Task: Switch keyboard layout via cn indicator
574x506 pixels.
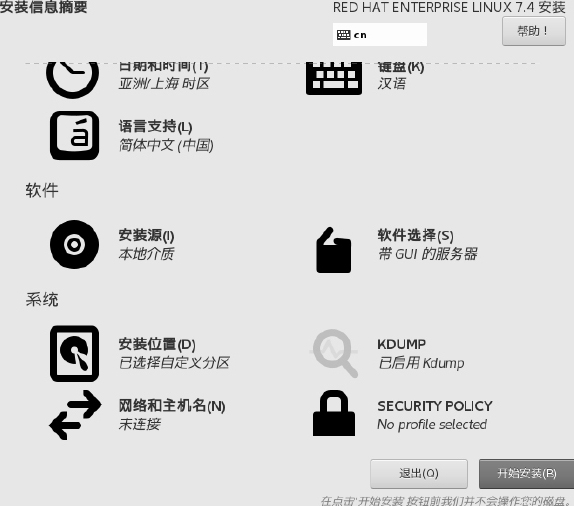Action: click(x=380, y=34)
